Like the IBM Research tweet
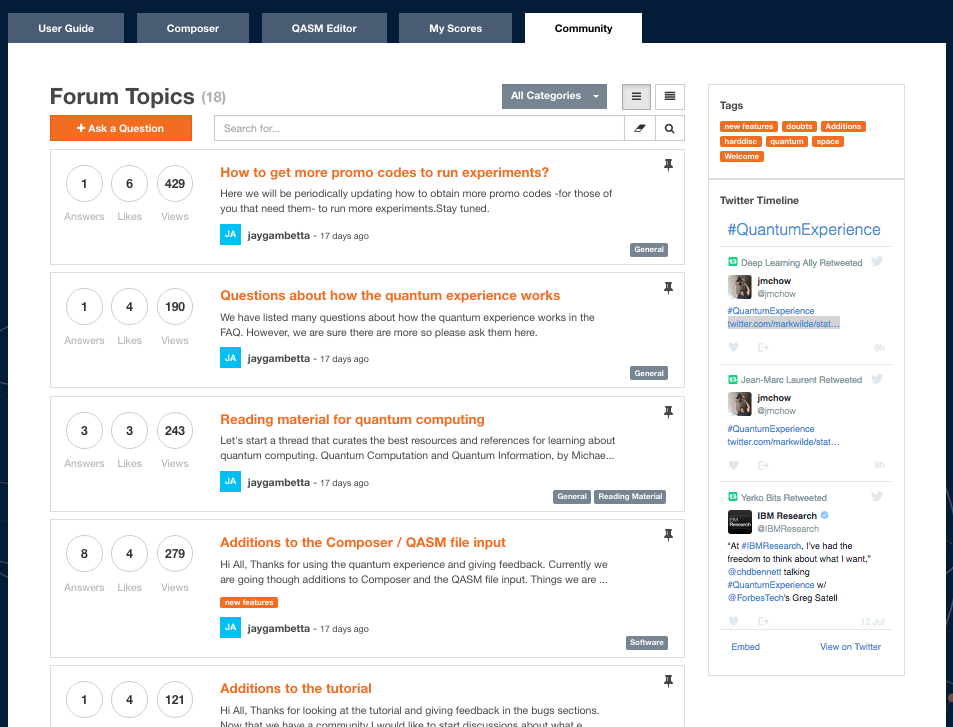 tap(733, 621)
